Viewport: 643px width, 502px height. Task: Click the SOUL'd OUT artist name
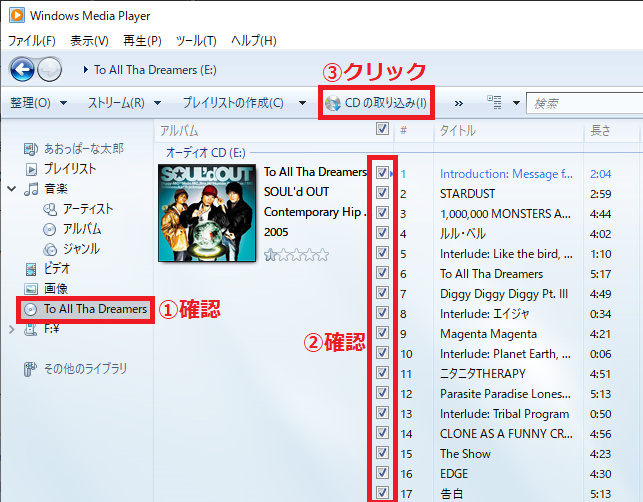[x=296, y=192]
